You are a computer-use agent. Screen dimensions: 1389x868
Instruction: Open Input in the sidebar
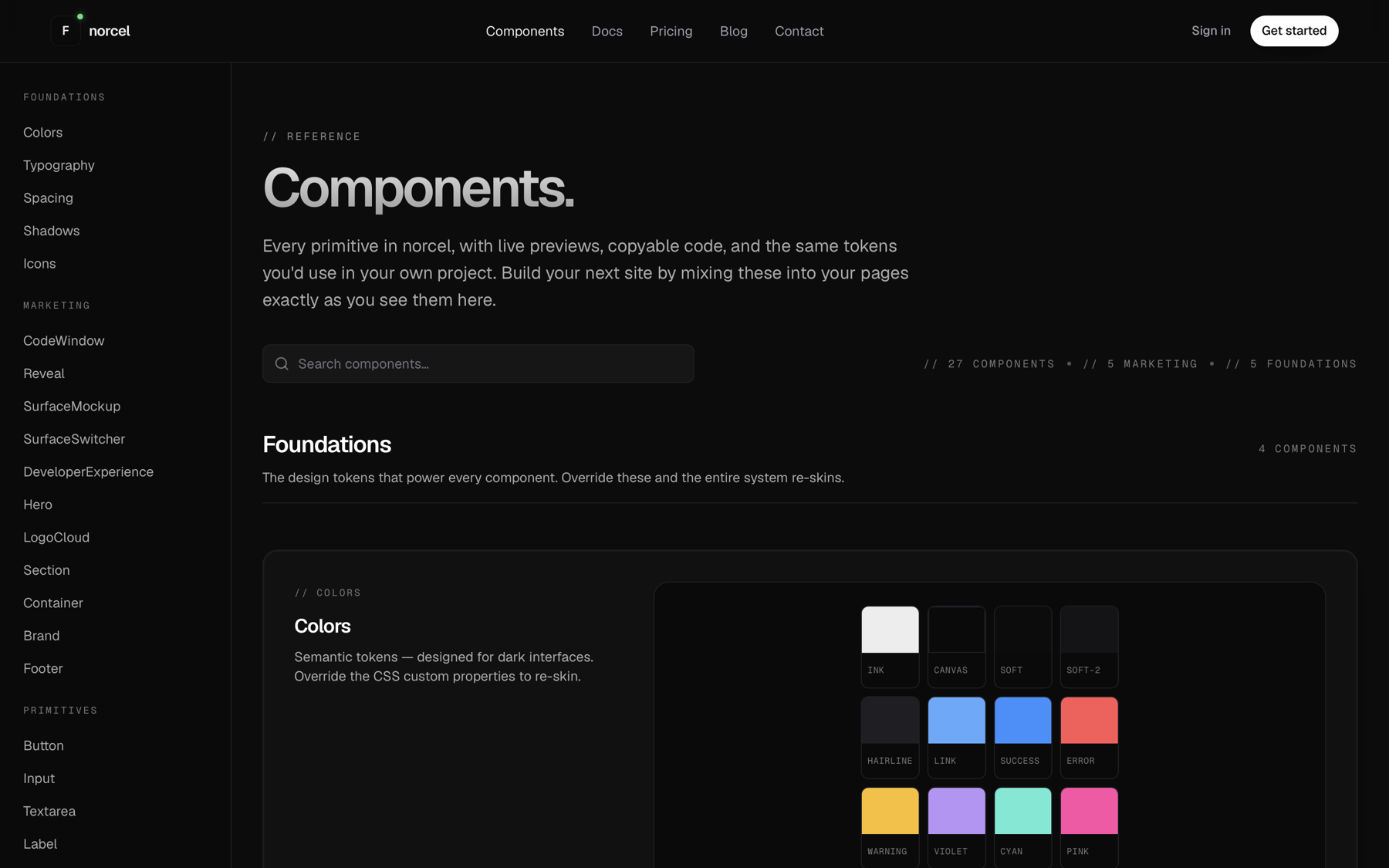[39, 778]
